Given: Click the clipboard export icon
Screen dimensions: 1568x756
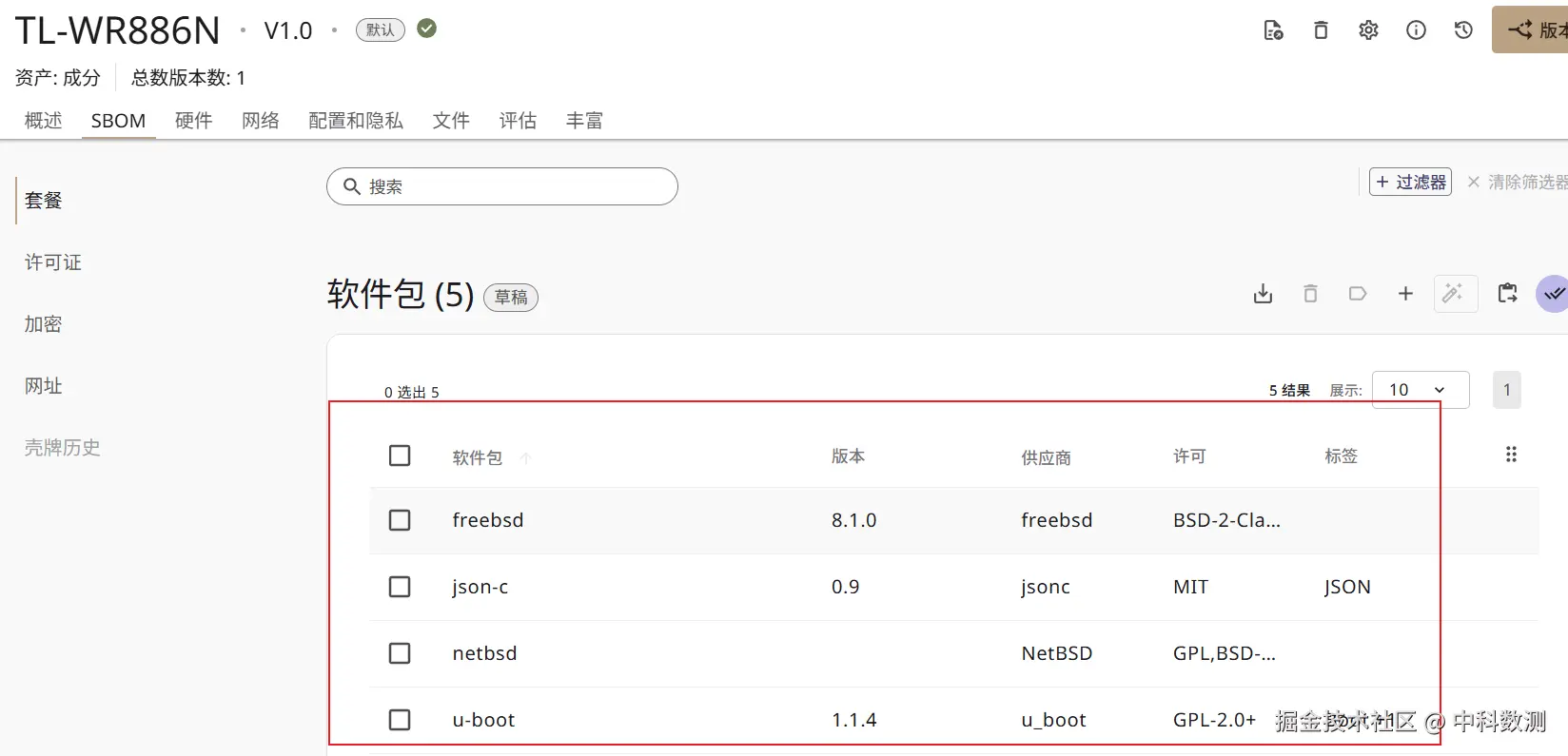Looking at the screenshot, I should point(1507,294).
